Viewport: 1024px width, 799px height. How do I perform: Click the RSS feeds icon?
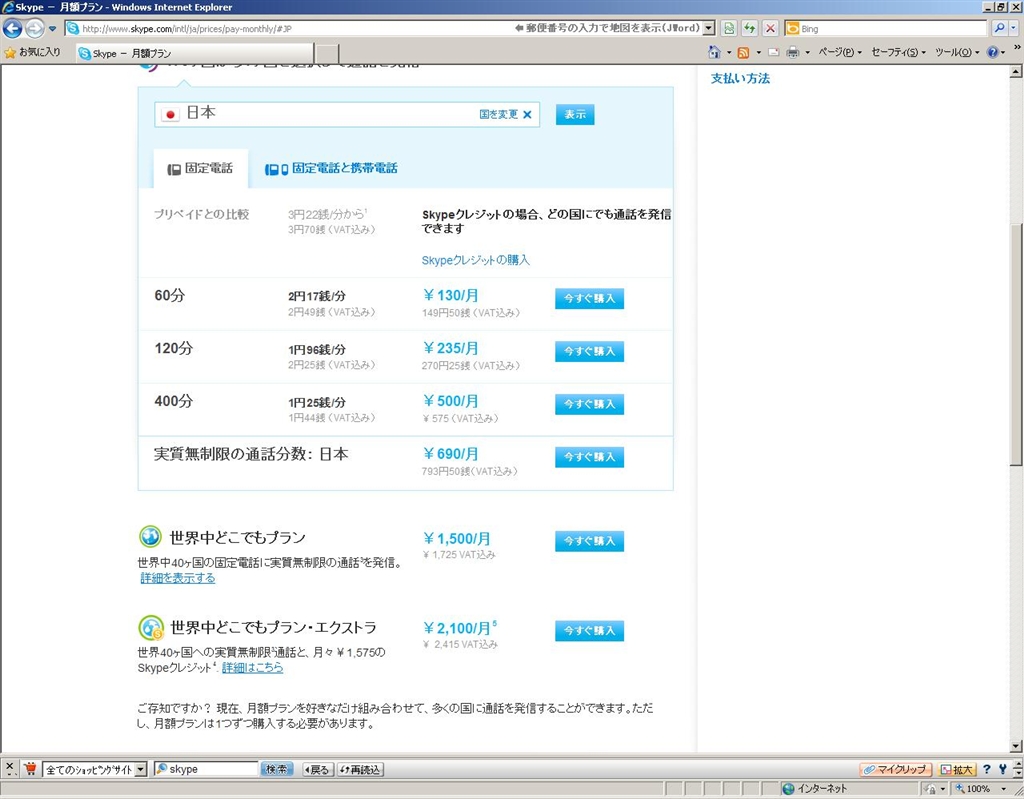(743, 52)
